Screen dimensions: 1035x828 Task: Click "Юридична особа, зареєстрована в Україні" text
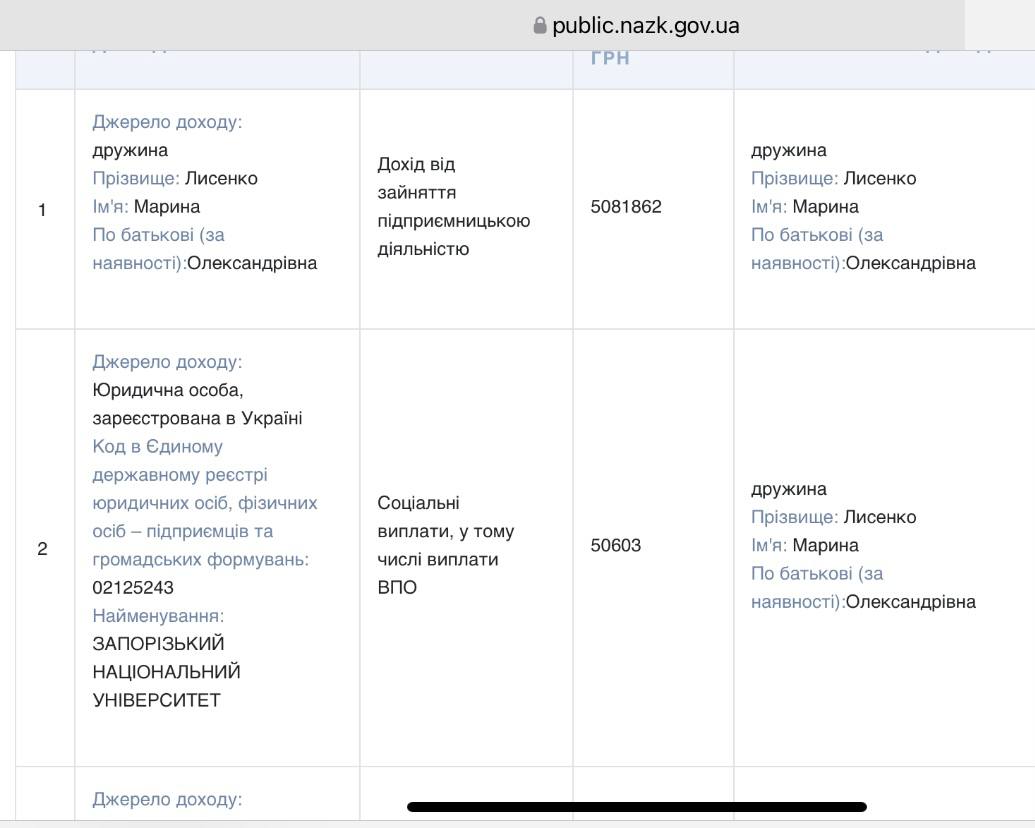196,404
